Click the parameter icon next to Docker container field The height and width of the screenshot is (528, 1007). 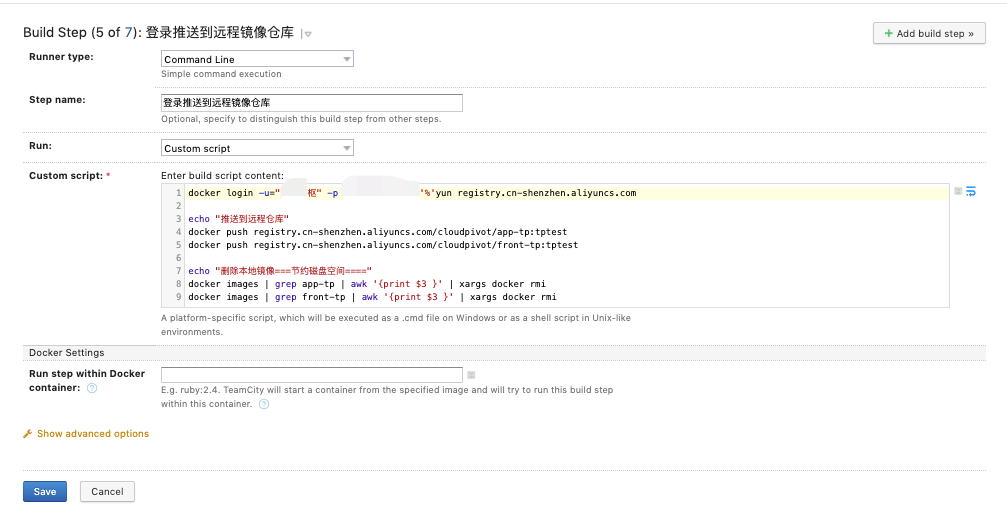coord(471,375)
